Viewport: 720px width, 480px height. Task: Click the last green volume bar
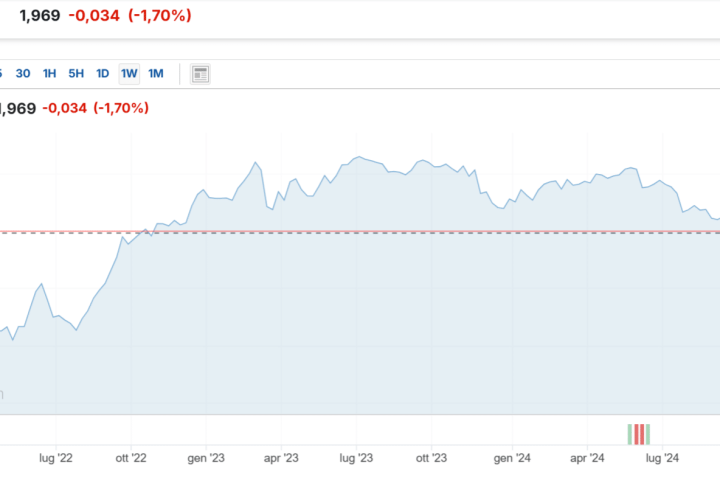pos(648,434)
